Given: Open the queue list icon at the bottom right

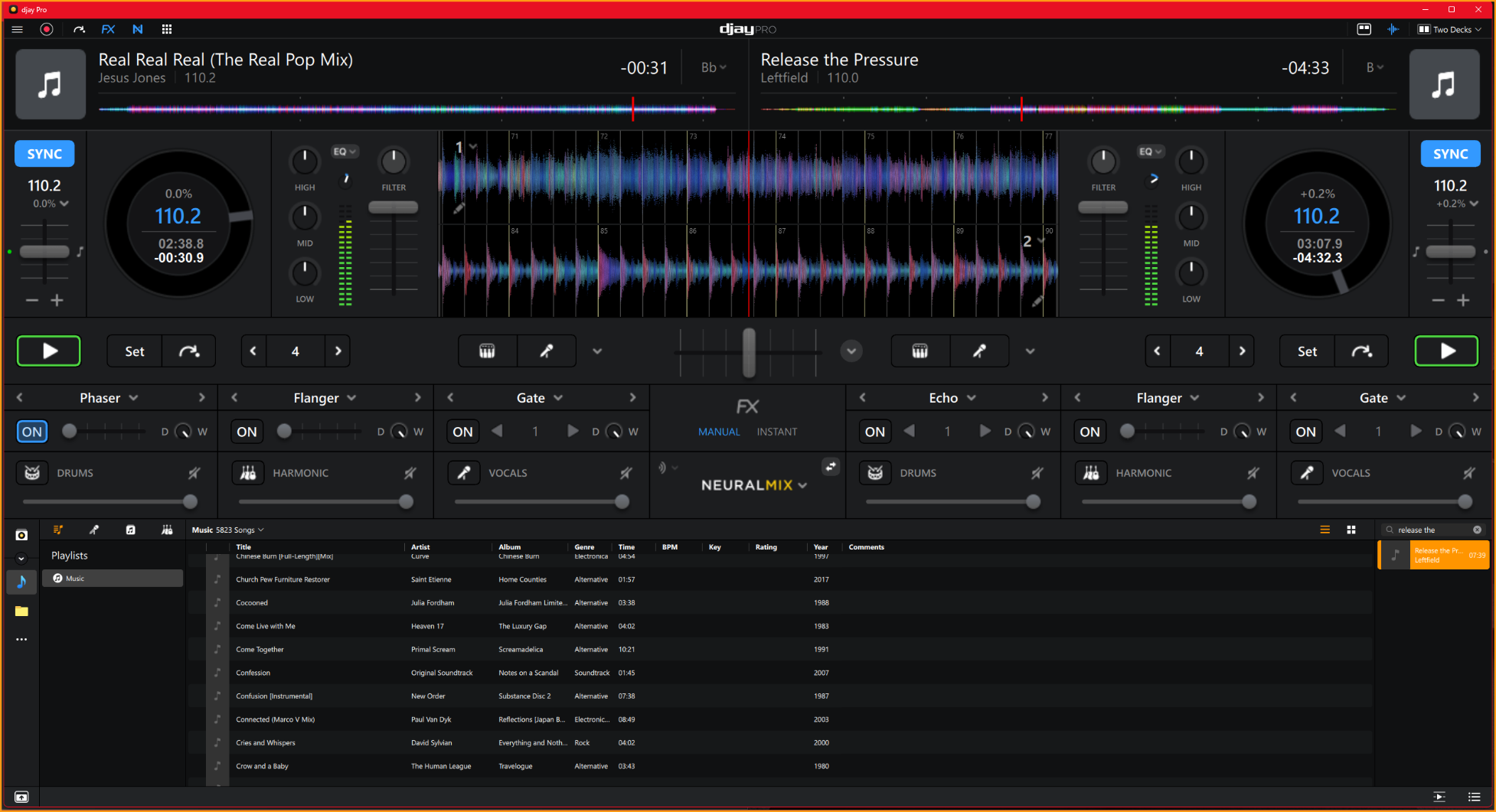Looking at the screenshot, I should click(1474, 797).
